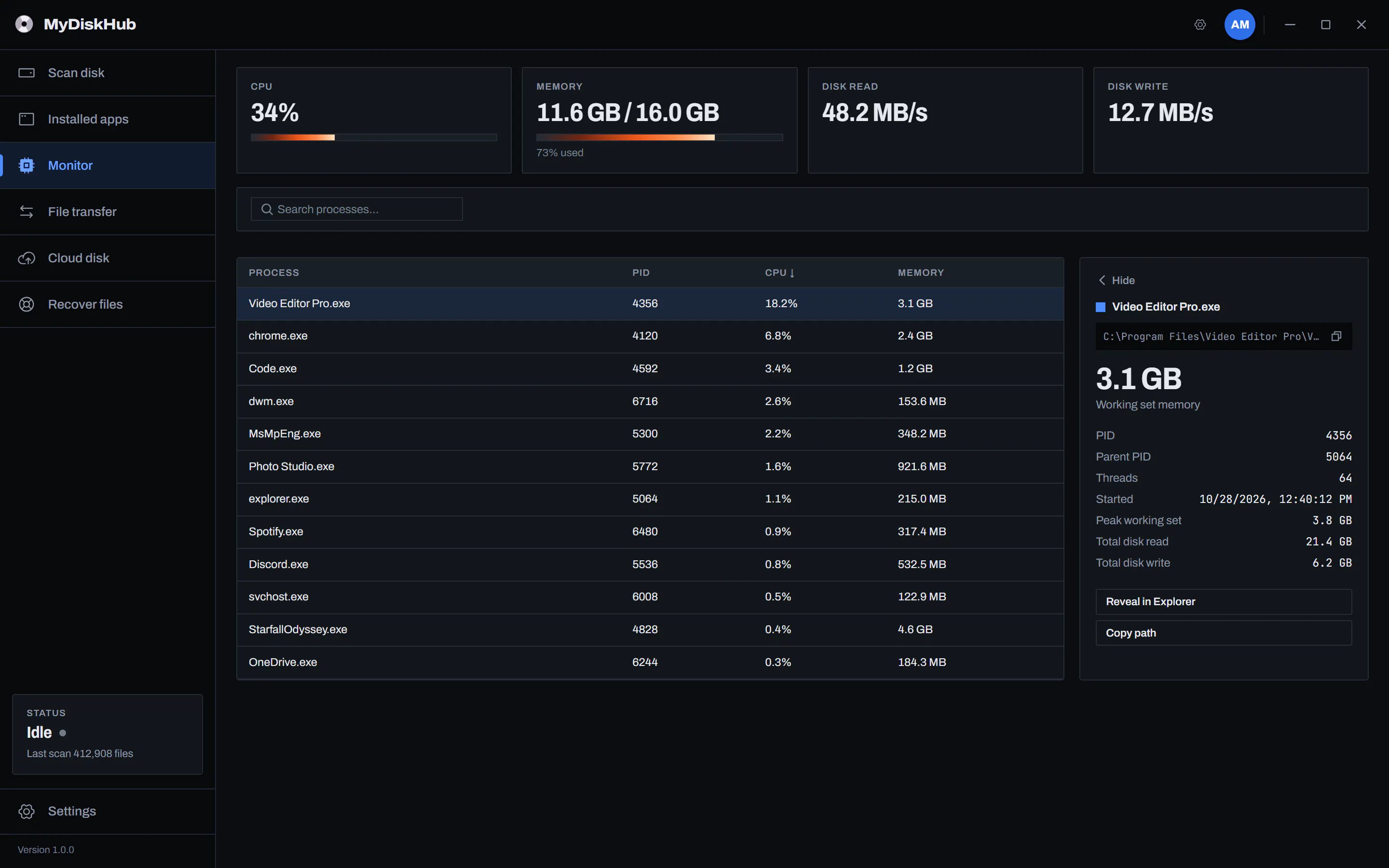Click the Monitor chip icon
This screenshot has width=1389, height=868.
(27, 165)
